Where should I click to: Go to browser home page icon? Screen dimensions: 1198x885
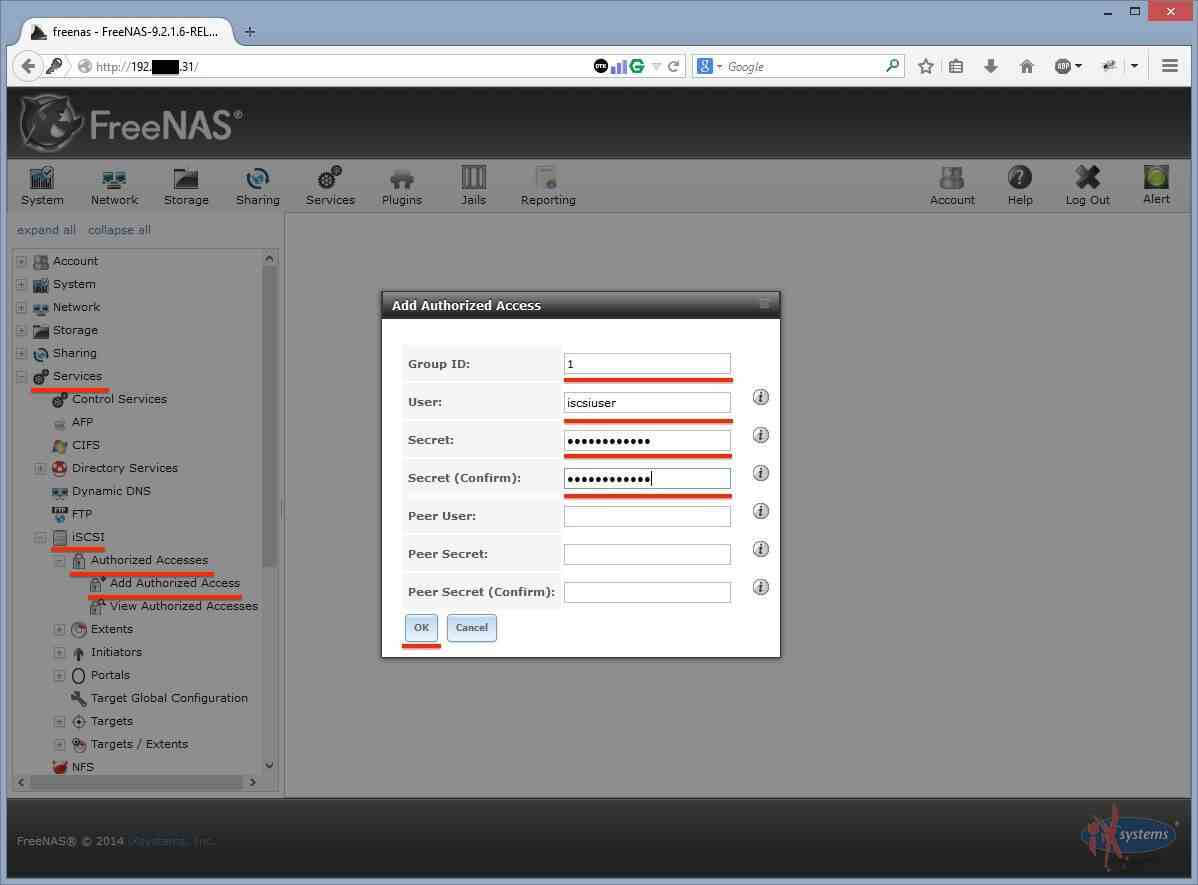[1027, 66]
